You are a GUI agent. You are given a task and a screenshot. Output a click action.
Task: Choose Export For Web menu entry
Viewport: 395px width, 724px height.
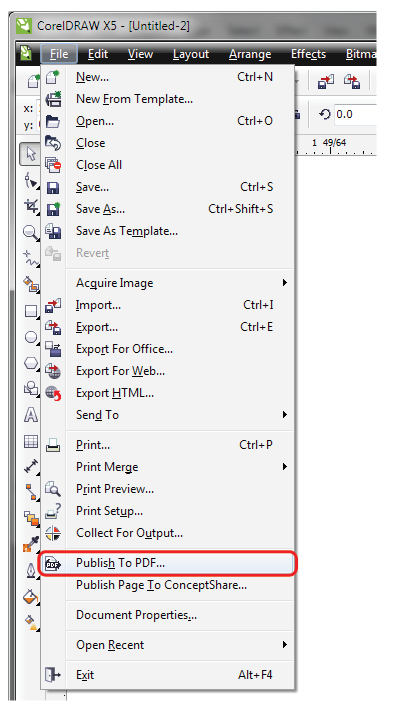pos(180,371)
